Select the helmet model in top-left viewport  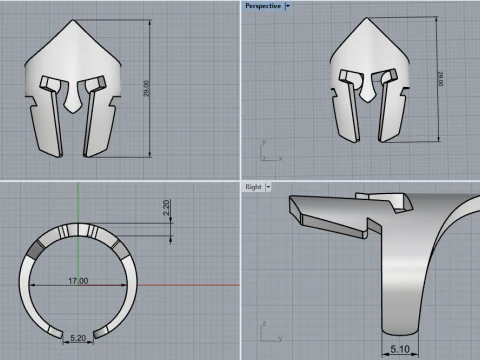(x=73, y=89)
